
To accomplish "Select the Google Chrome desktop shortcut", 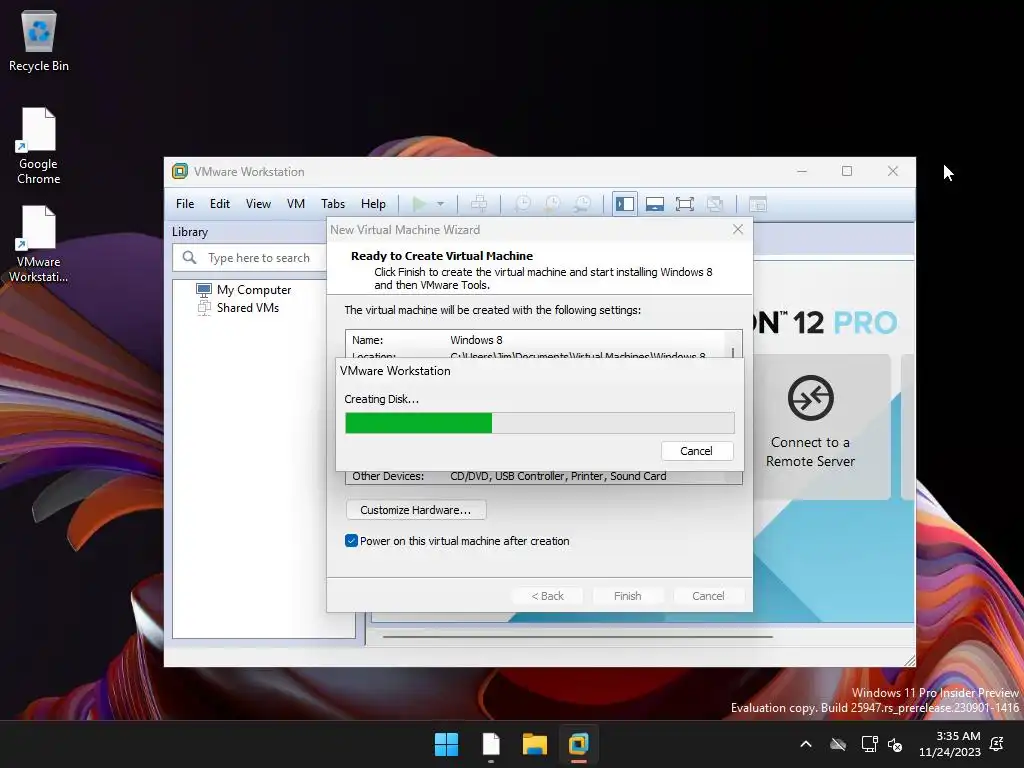I will [x=39, y=146].
